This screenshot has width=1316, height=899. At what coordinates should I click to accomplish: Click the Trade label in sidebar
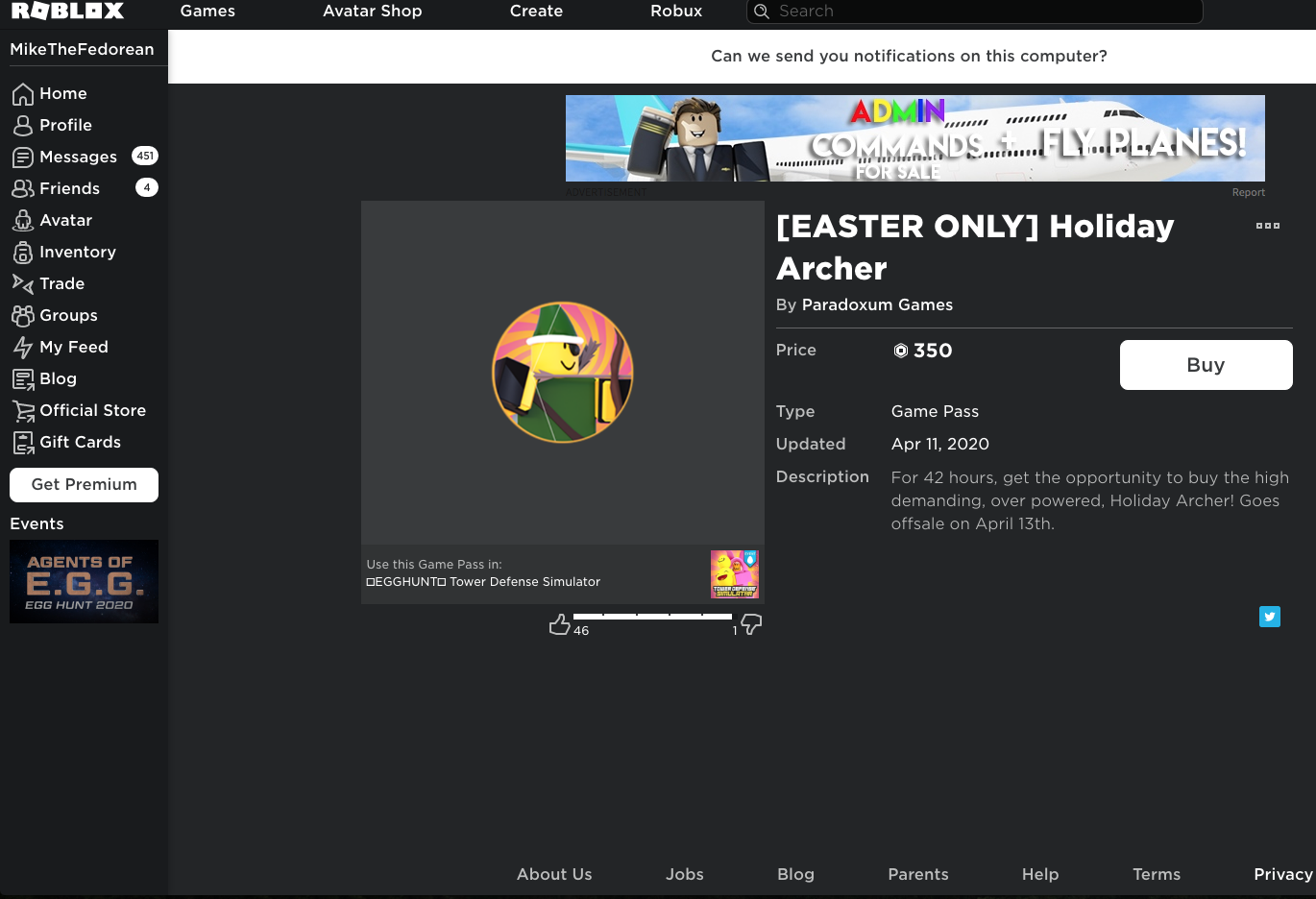click(x=62, y=284)
